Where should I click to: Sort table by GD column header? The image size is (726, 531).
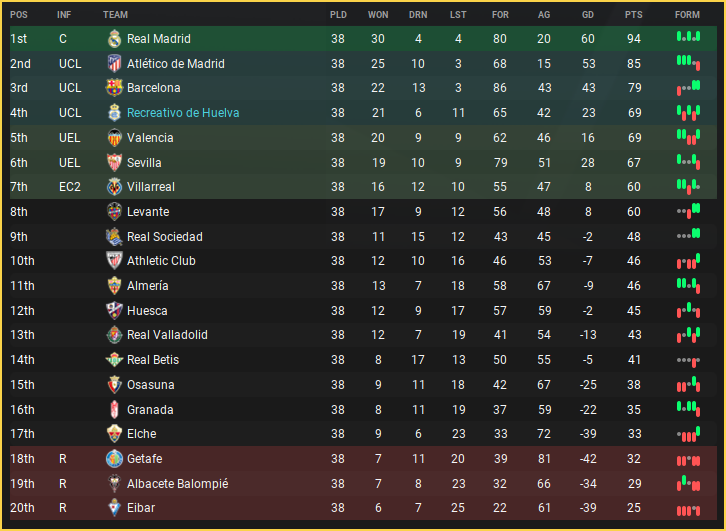(x=588, y=15)
